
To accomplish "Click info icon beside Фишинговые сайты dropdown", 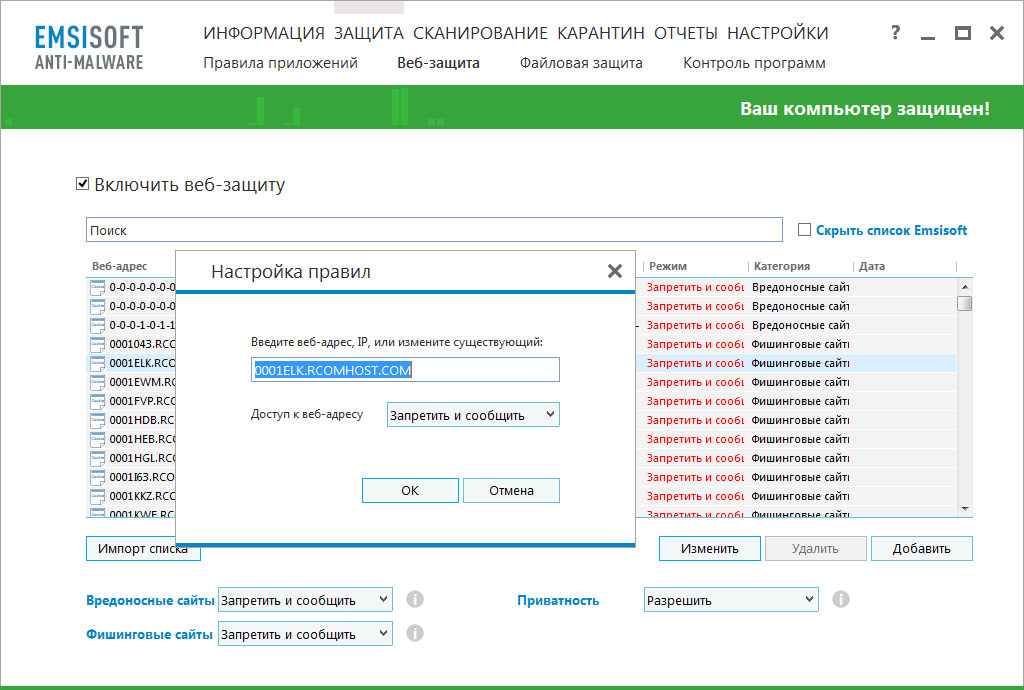I will (x=415, y=633).
